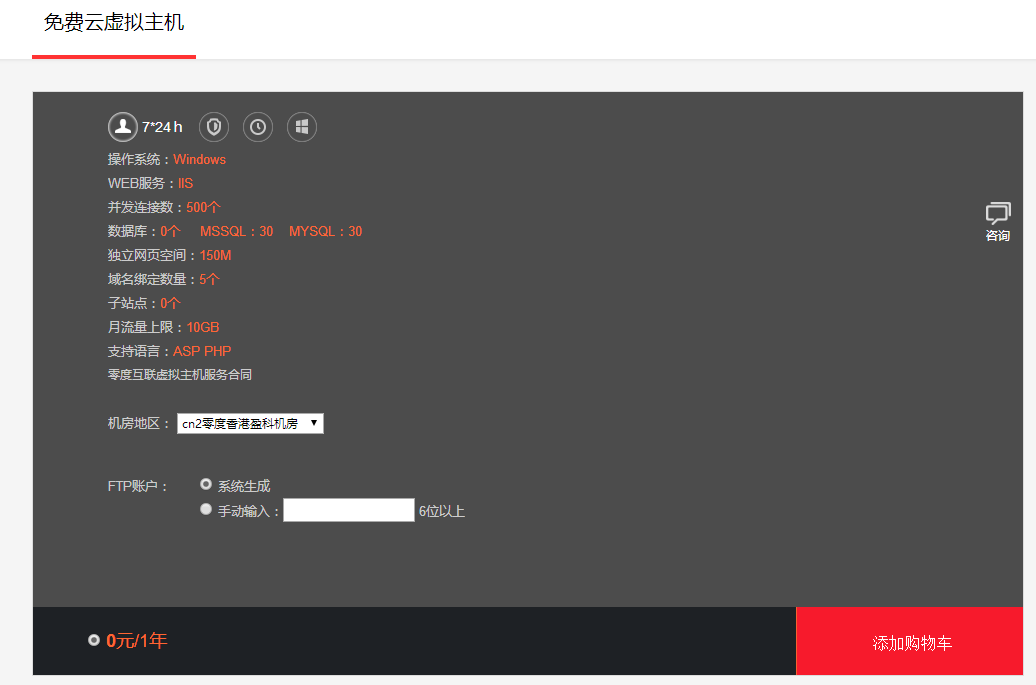Click the Windows operating system value text

[x=200, y=159]
